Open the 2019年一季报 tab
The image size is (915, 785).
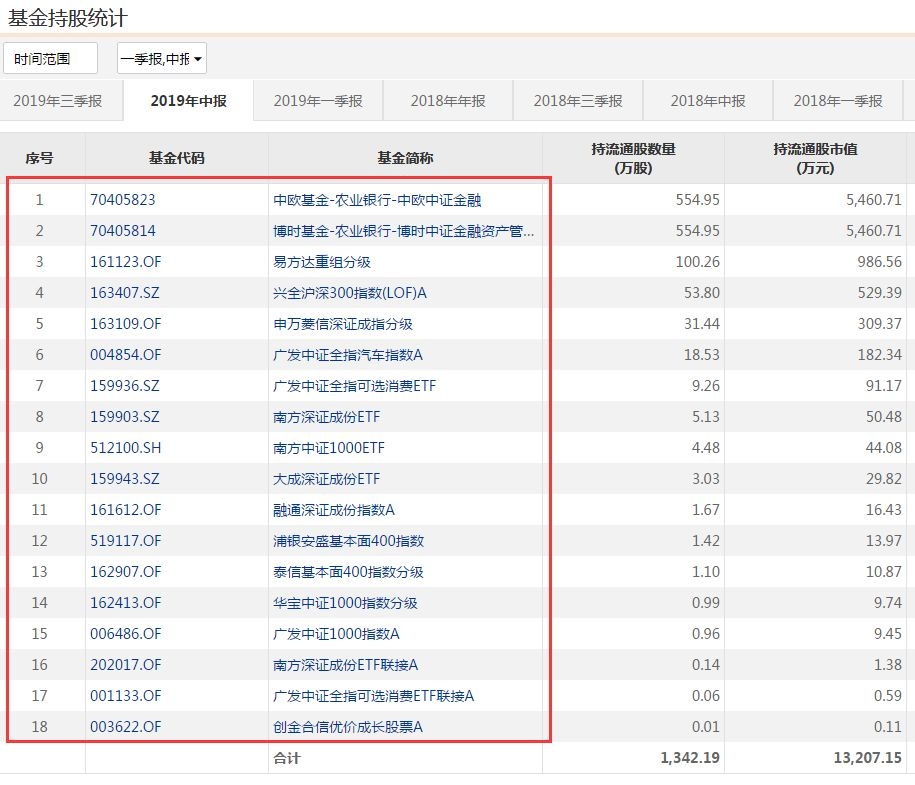(317, 101)
